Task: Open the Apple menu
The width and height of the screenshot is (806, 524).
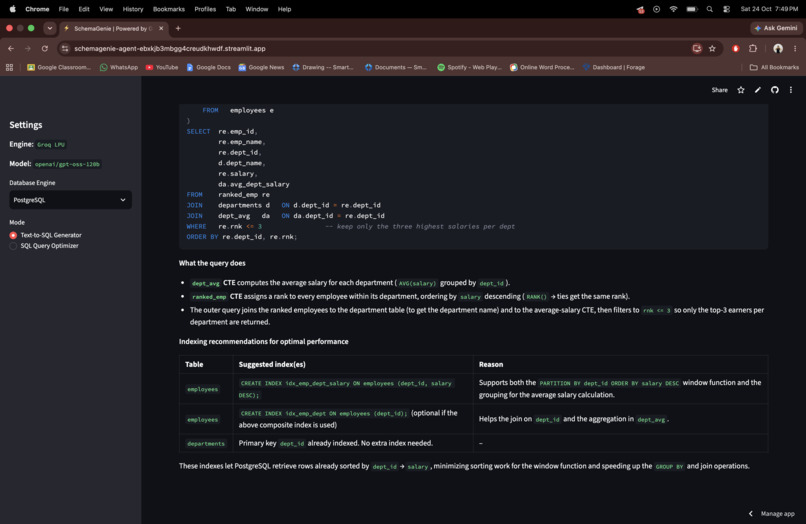Action: pyautogui.click(x=12, y=9)
